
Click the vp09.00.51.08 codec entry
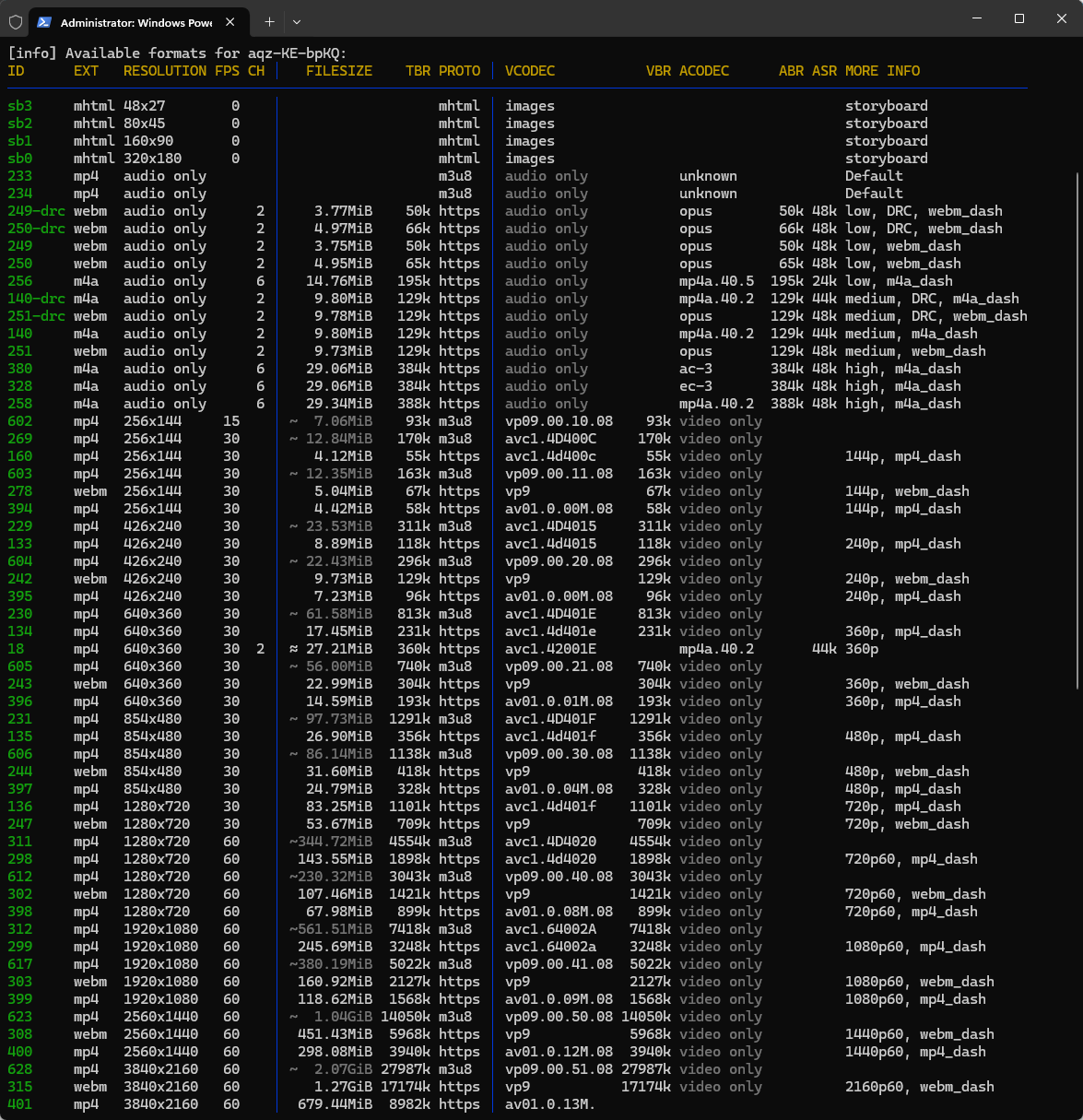559,1069
